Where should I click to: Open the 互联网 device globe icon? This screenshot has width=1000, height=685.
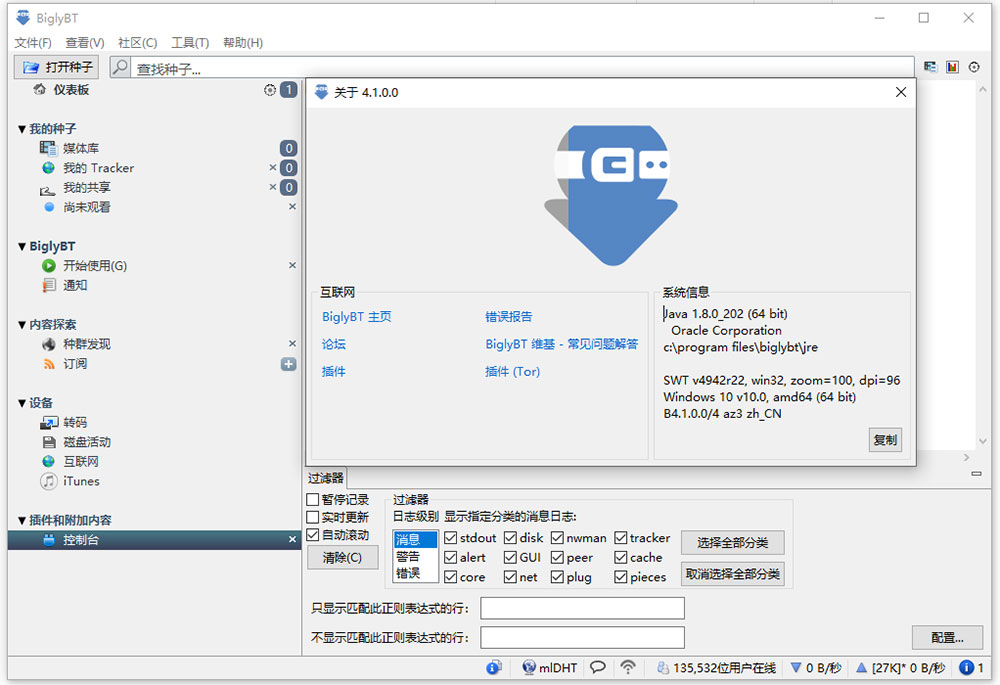[x=48, y=461]
